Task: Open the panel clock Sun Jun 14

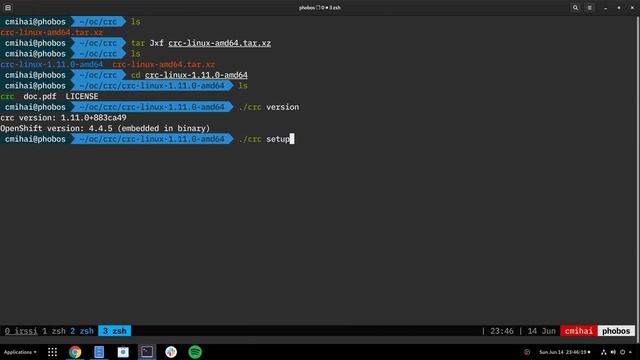Action: point(564,352)
